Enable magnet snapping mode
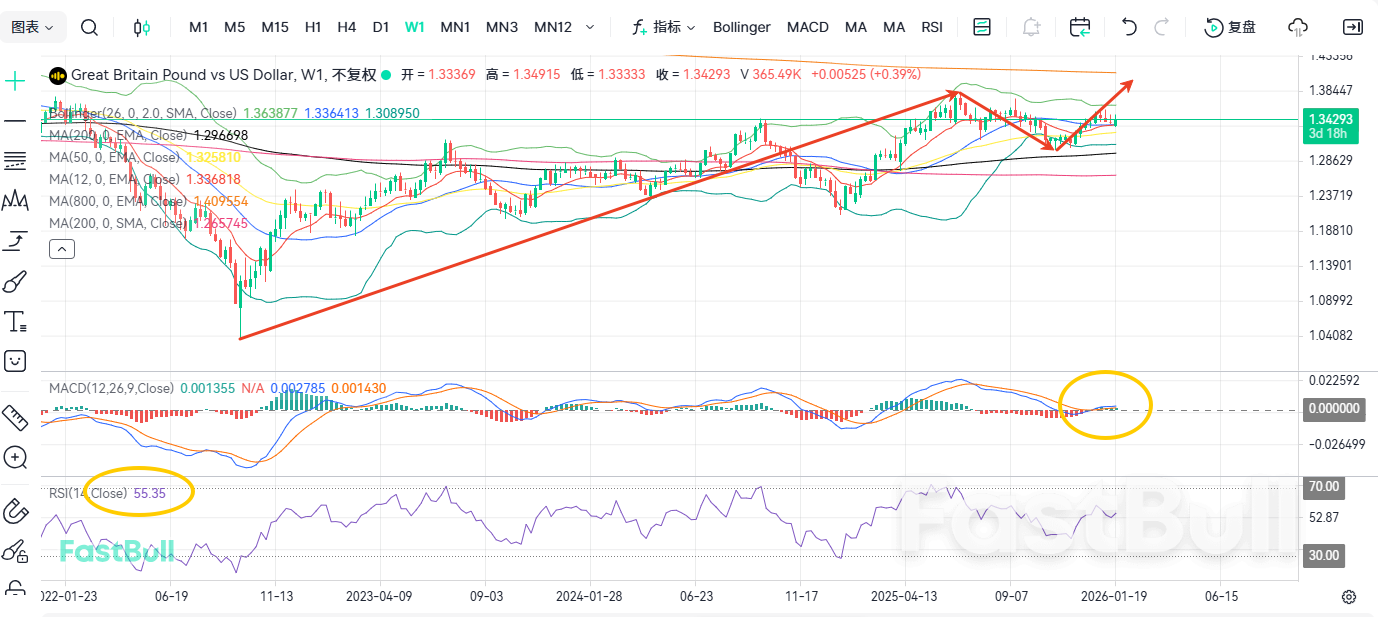This screenshot has width=1378, height=617. click(x=14, y=511)
